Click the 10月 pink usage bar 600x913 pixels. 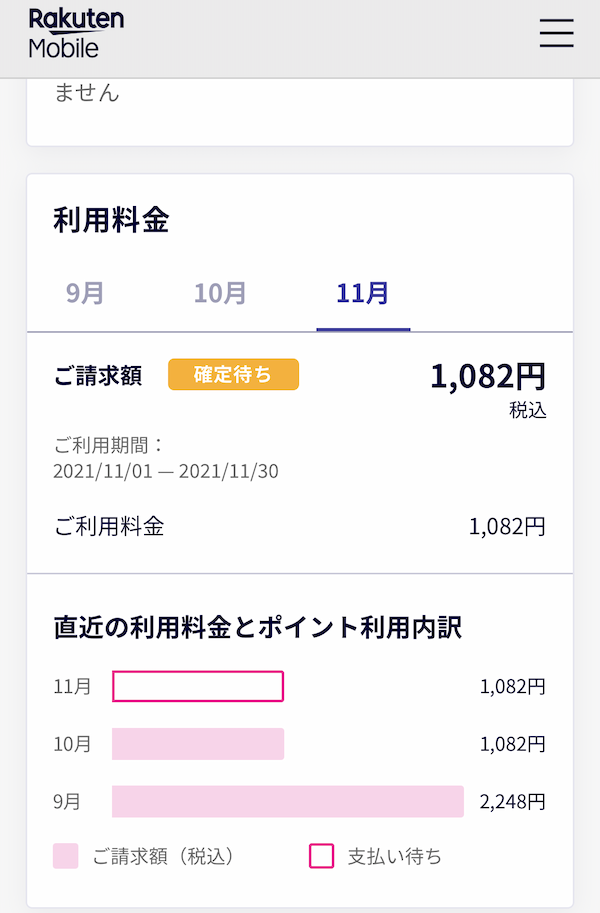click(198, 744)
